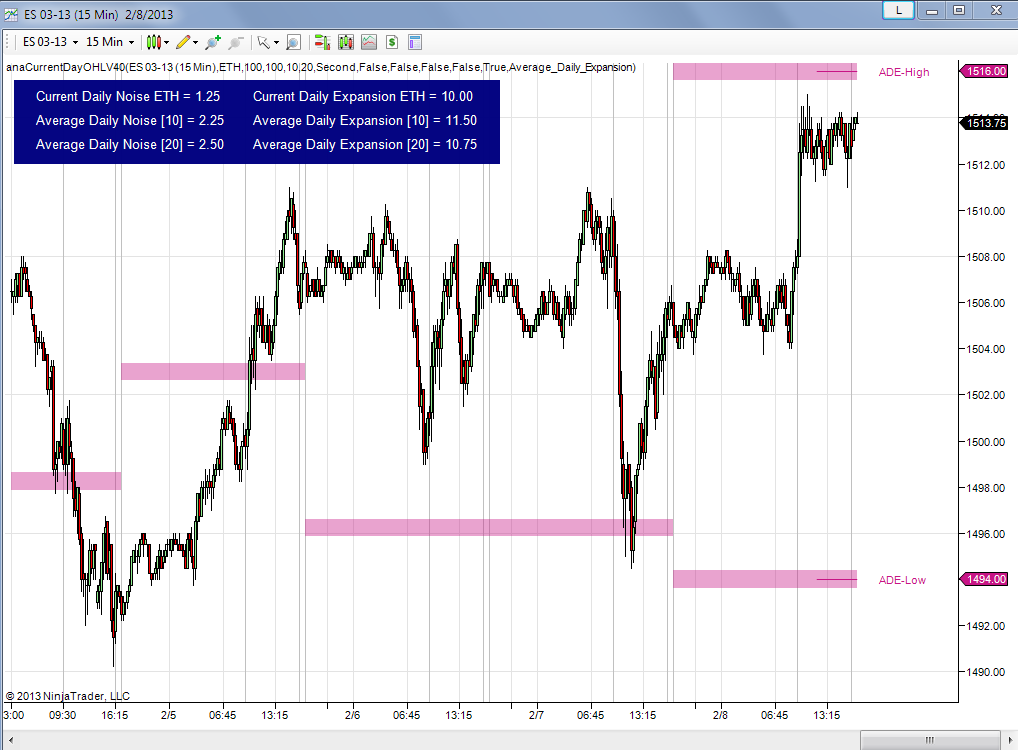Click the 16:15 time axis label
The height and width of the screenshot is (750, 1018).
pyautogui.click(x=114, y=715)
